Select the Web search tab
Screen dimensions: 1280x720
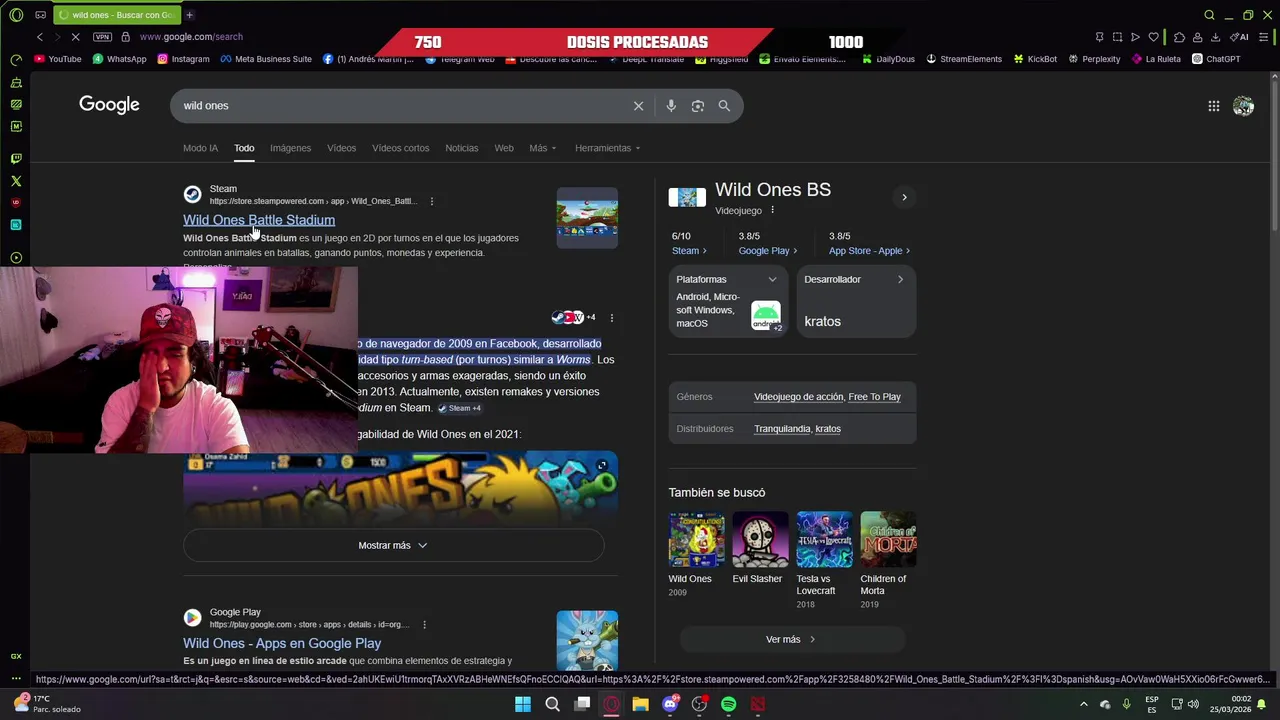click(x=504, y=148)
